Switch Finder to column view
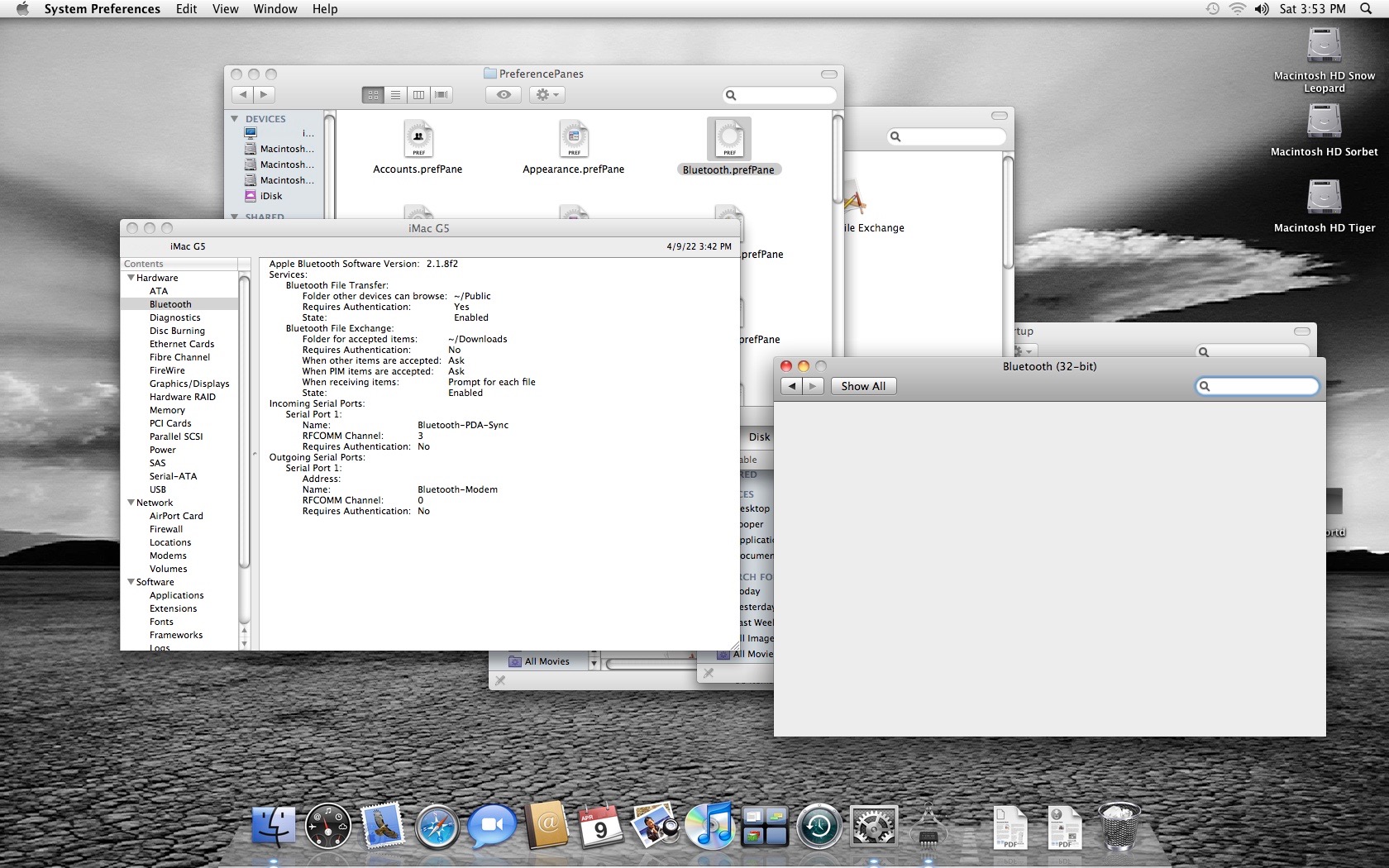The height and width of the screenshot is (868, 1389). click(x=418, y=95)
